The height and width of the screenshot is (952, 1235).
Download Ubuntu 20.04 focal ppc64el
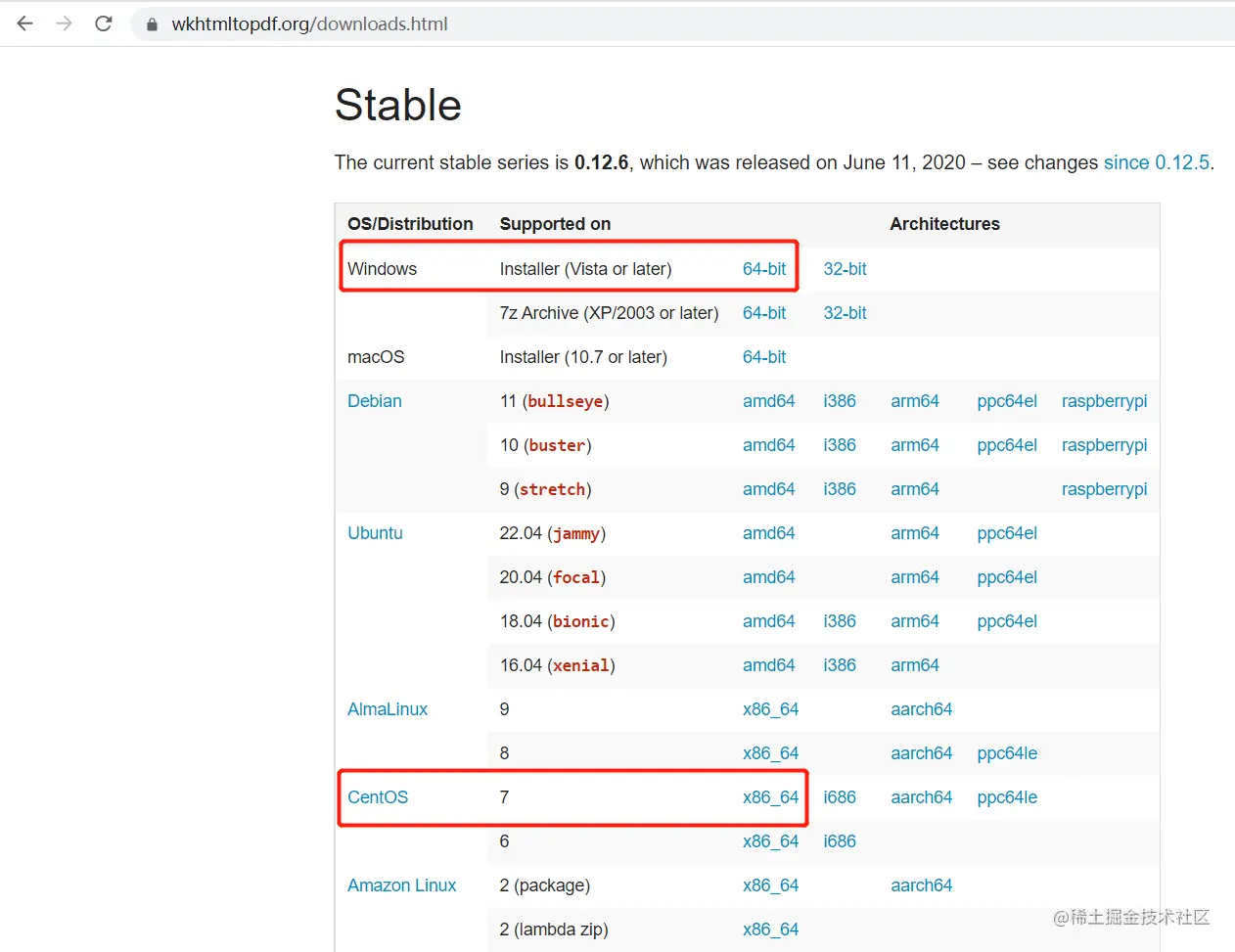1007,577
